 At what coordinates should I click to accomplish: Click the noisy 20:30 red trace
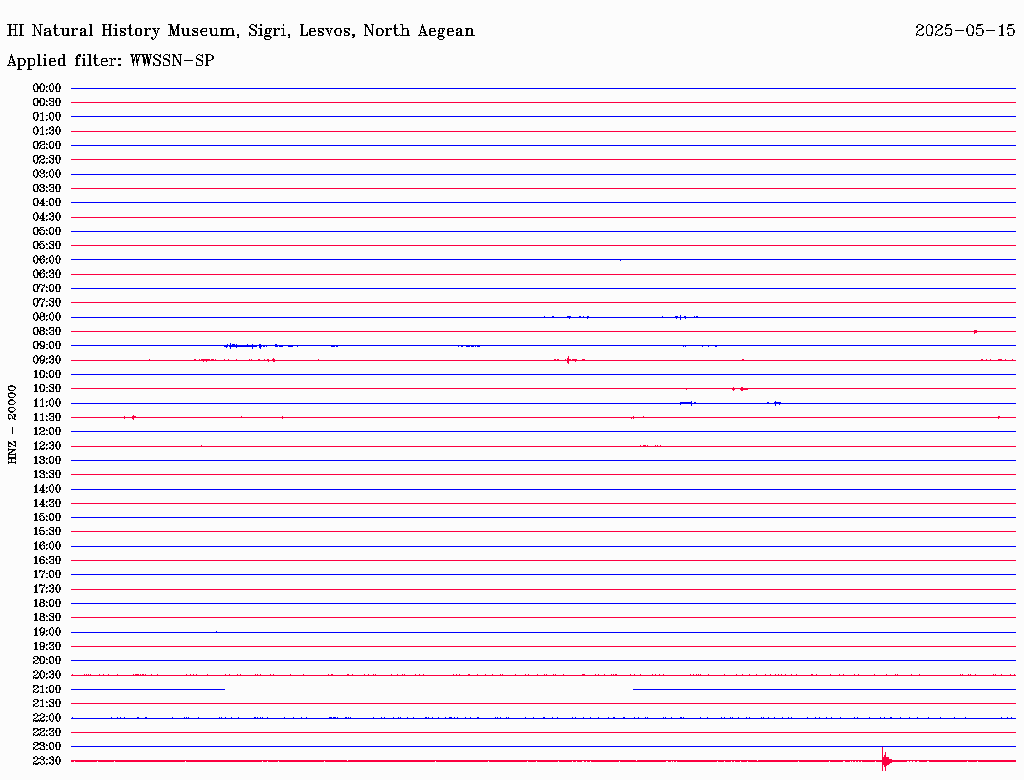point(543,675)
